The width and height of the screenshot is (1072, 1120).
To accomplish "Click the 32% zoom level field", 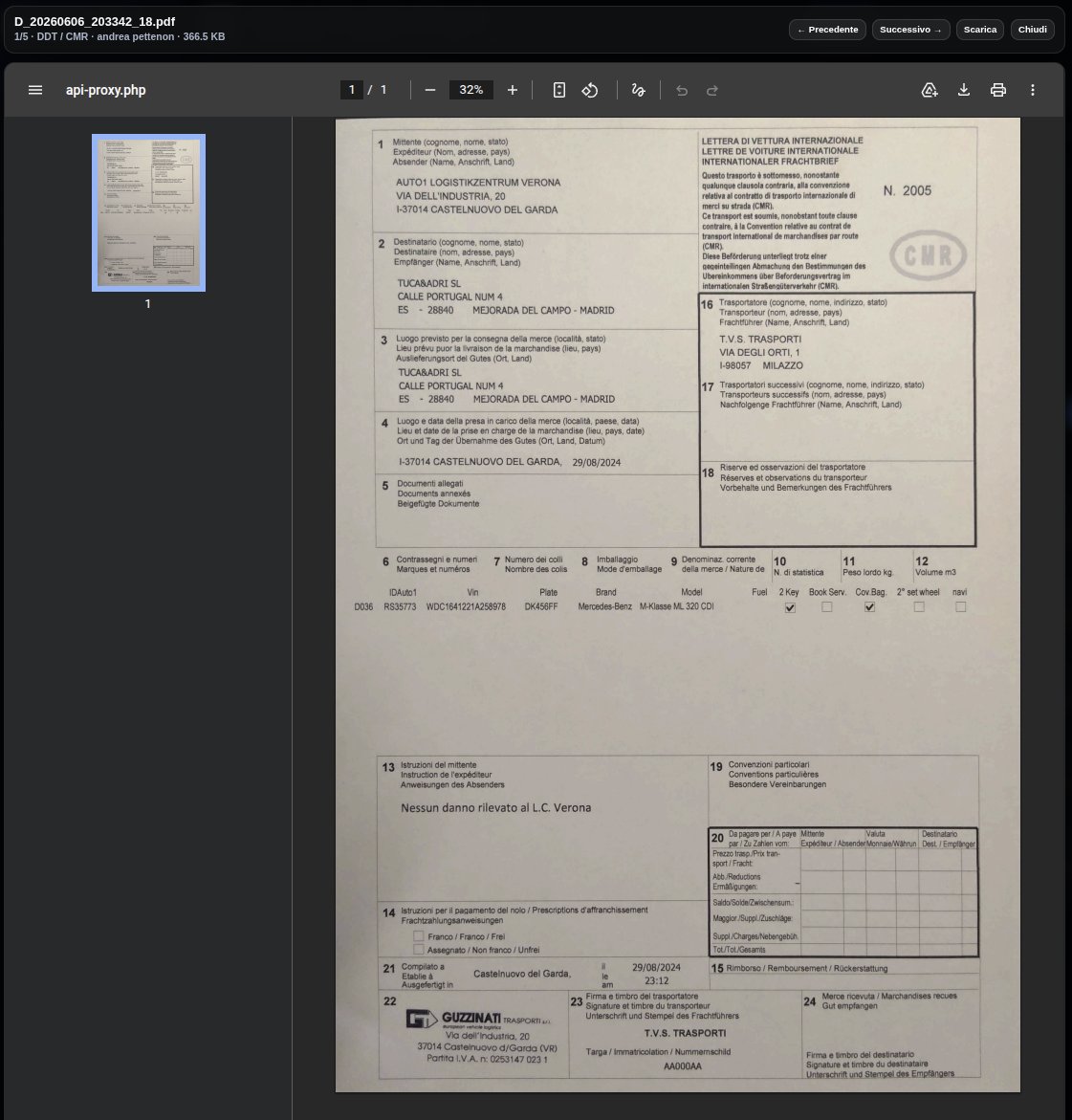I will 470,90.
